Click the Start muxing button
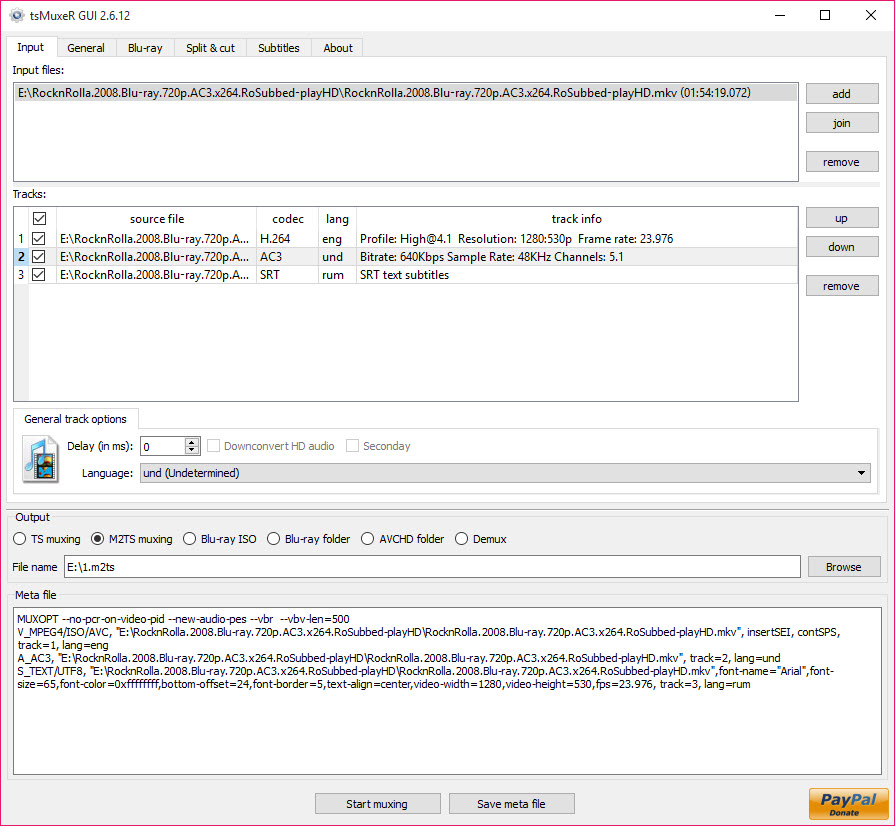 [x=377, y=804]
